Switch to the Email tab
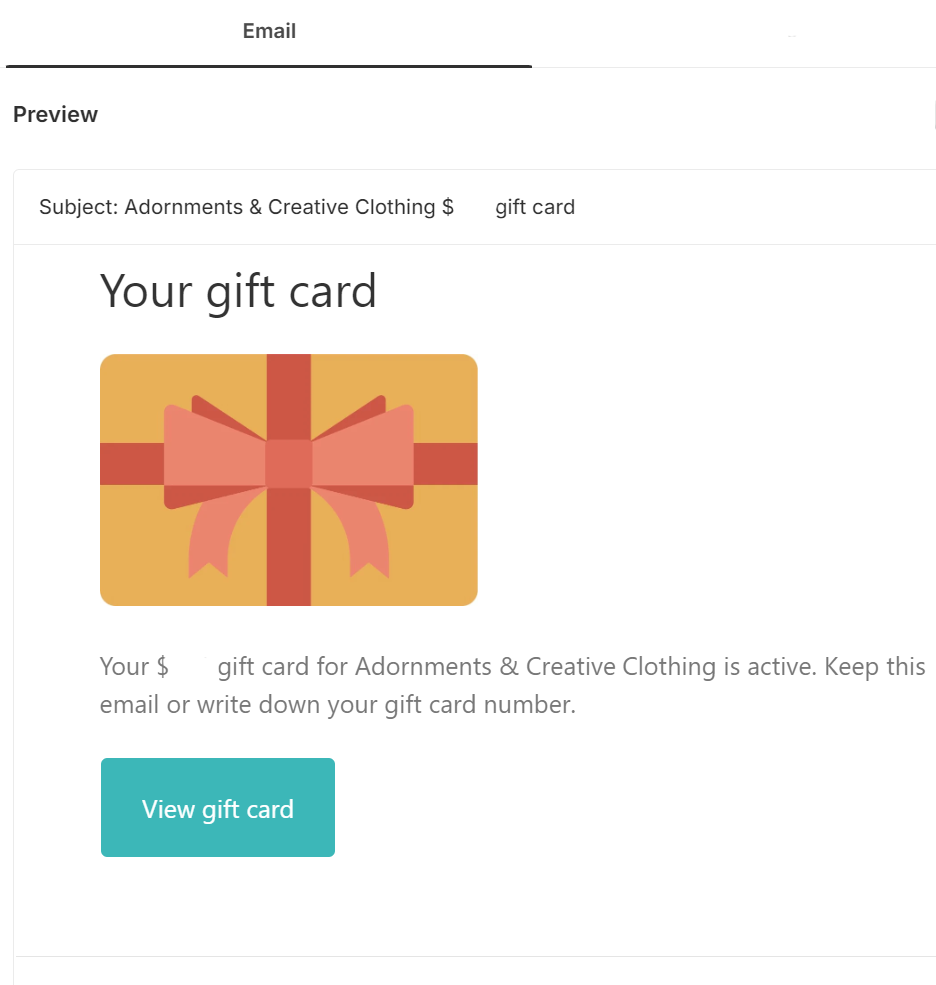This screenshot has width=936, height=985. pos(269,32)
